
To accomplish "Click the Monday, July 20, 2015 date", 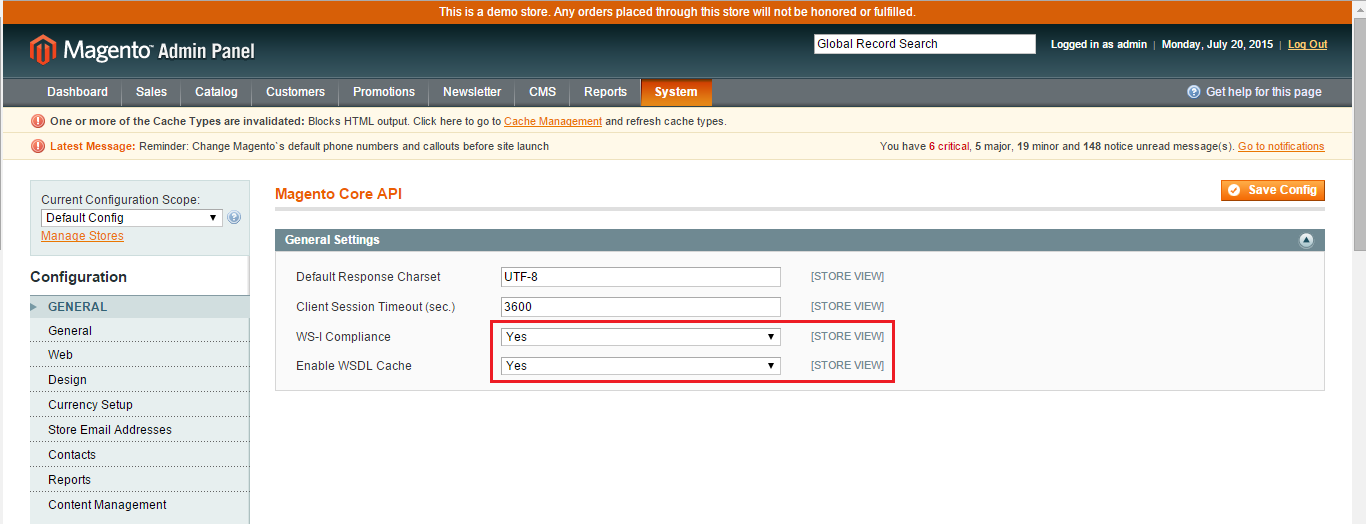I will 1217,44.
